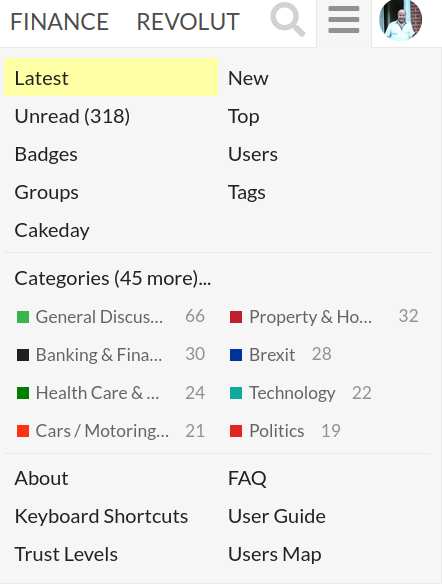This screenshot has height=584, width=442.
Task: Open Keyboard Shortcuts help
Action: tap(101, 516)
